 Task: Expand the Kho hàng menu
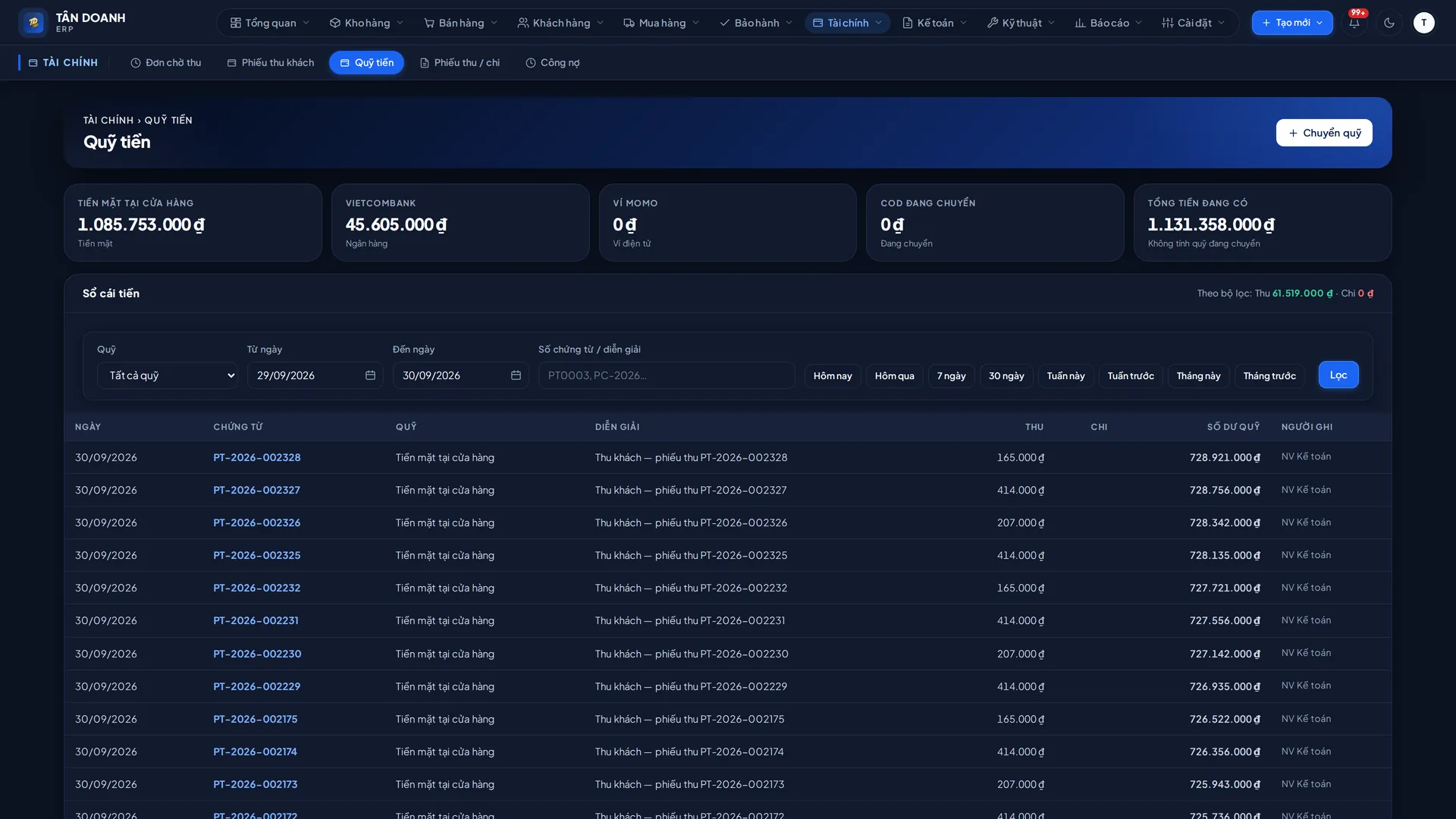(x=366, y=23)
